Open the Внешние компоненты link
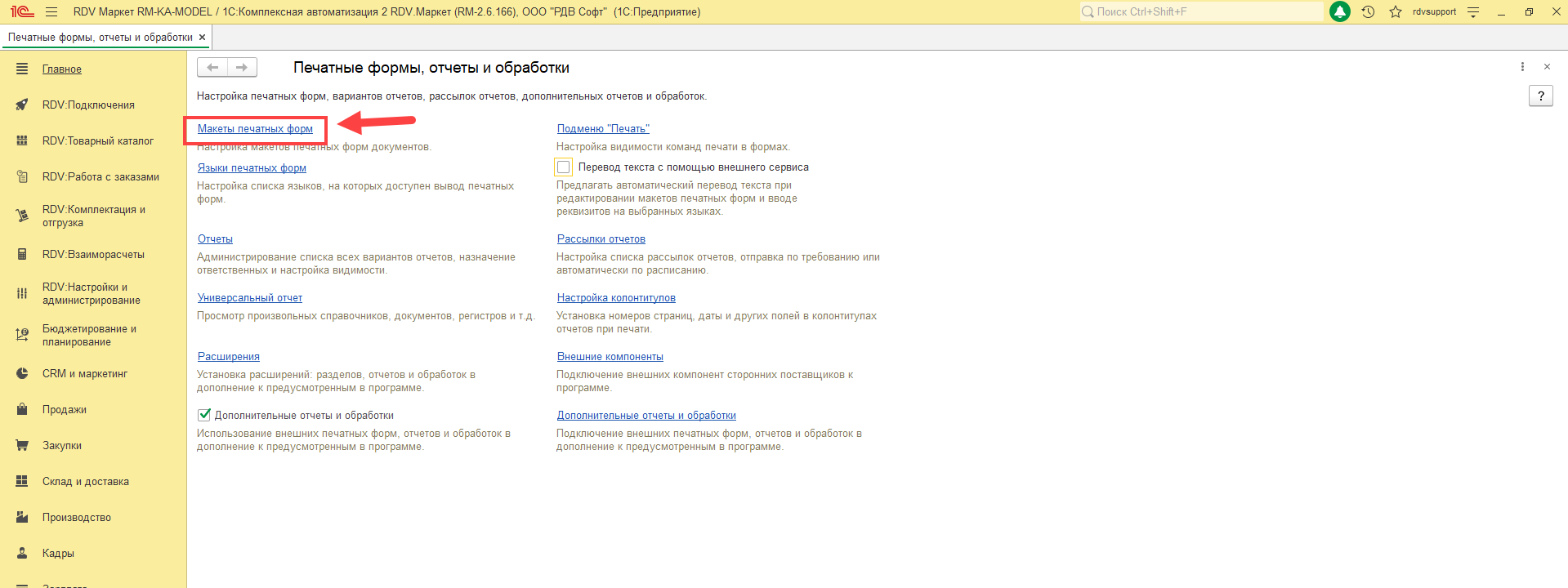This screenshot has width=1568, height=588. tap(610, 357)
